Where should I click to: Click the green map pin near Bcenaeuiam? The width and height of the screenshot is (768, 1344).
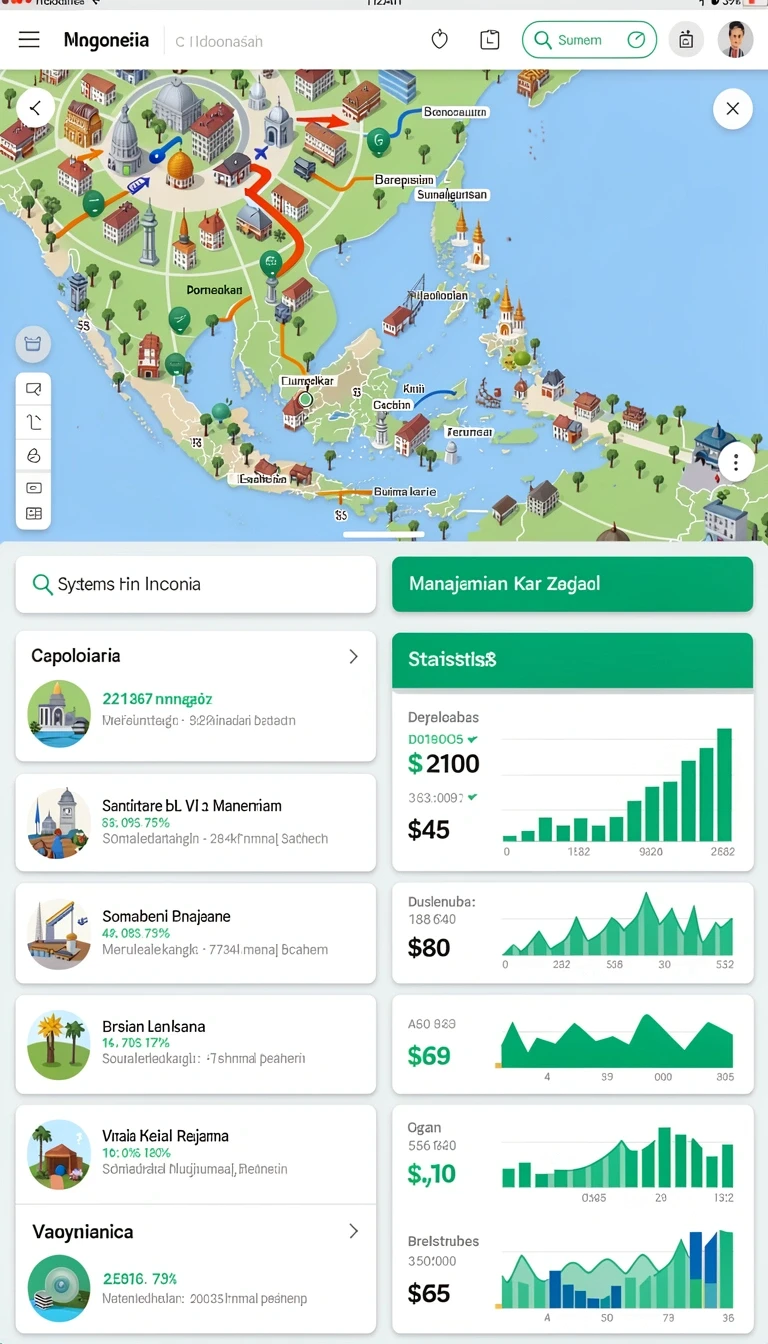point(377,141)
